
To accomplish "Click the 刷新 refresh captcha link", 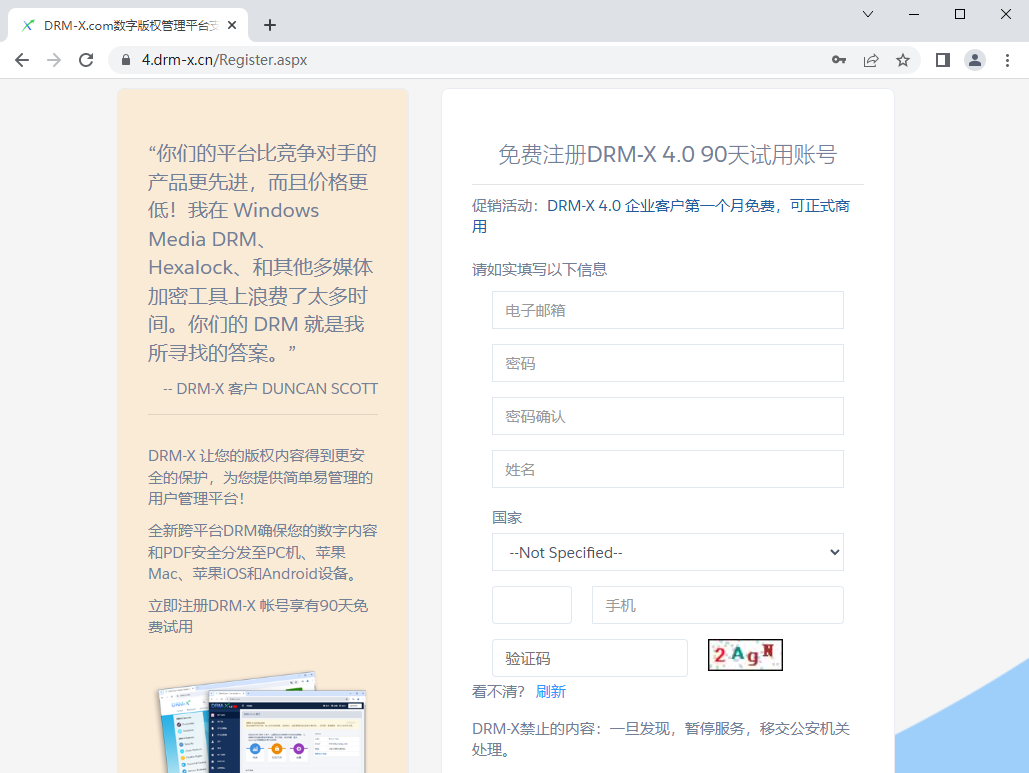I will (x=550, y=691).
